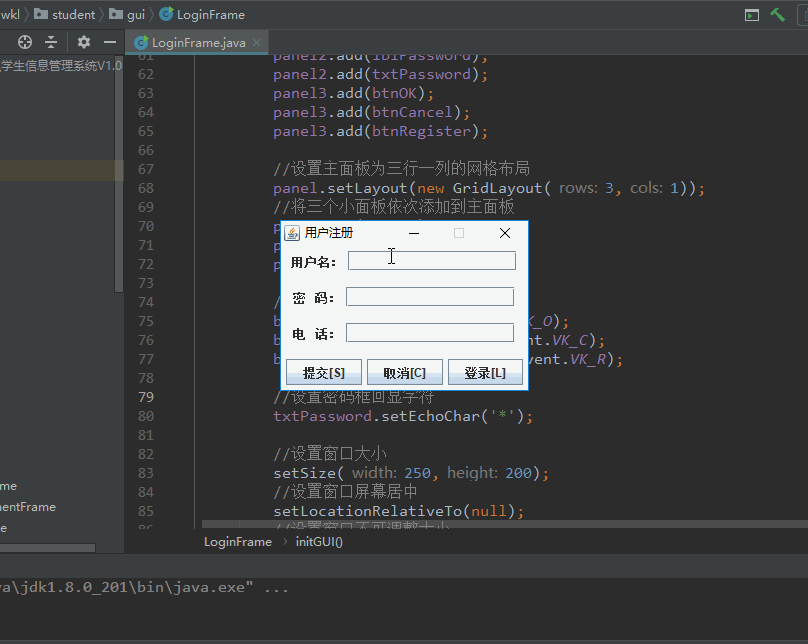Focus the 电话 phone field in the dialog

430,333
